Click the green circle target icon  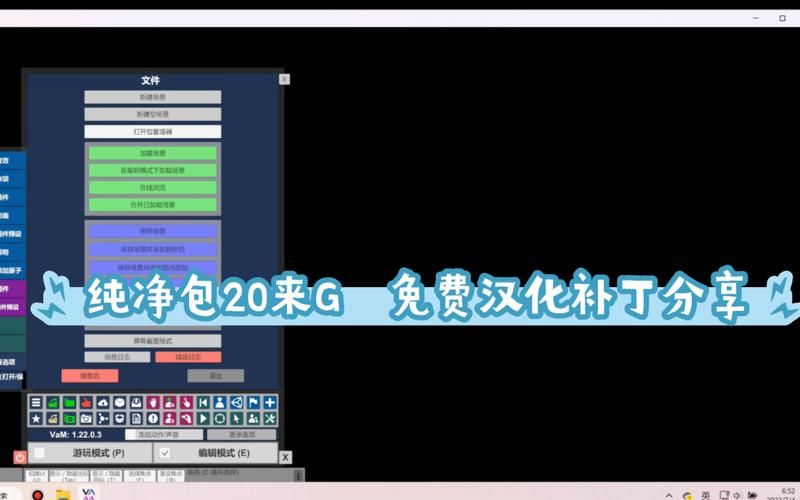click(x=220, y=419)
